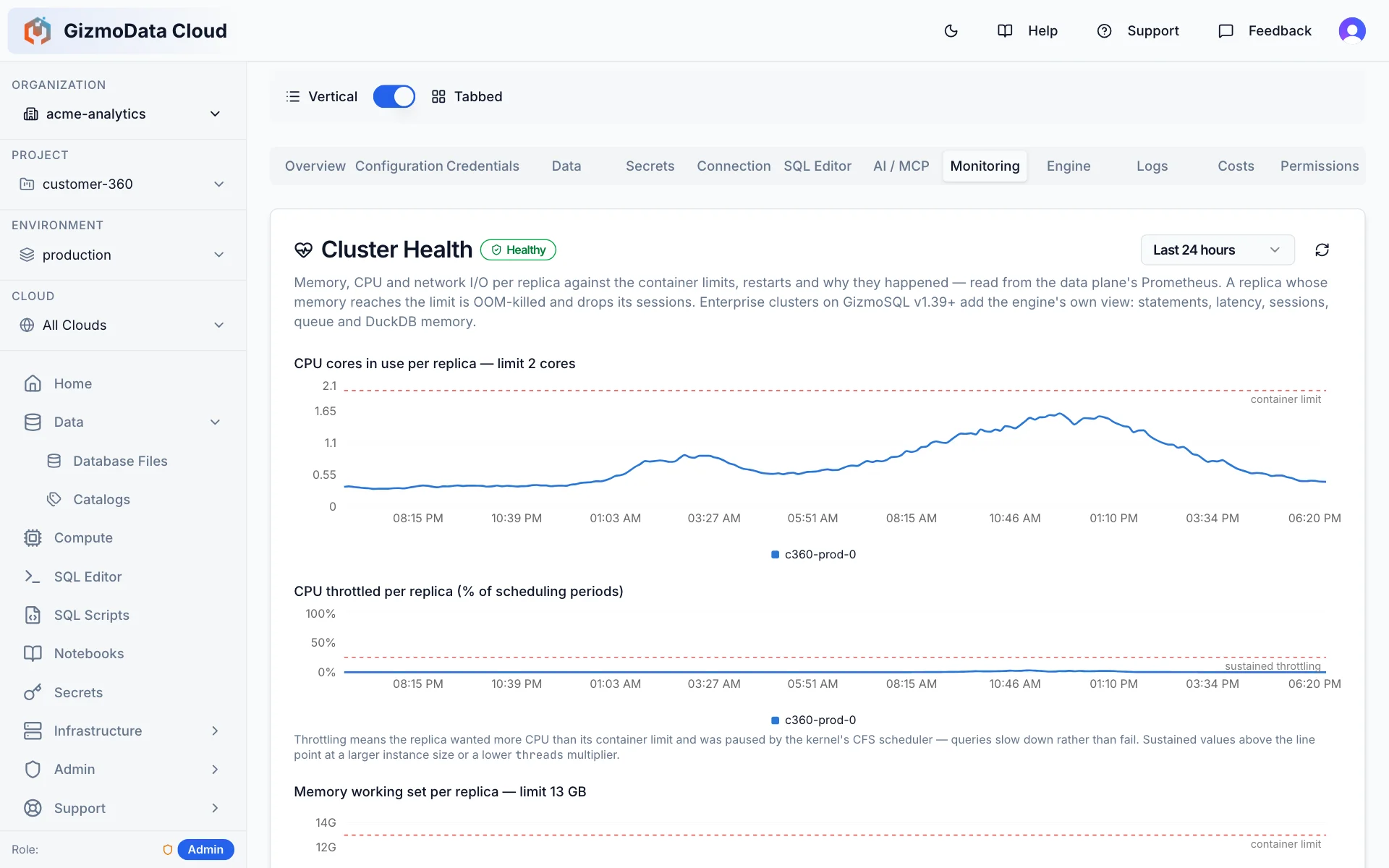
Task: Toggle dark mode moon icon
Action: [x=951, y=30]
